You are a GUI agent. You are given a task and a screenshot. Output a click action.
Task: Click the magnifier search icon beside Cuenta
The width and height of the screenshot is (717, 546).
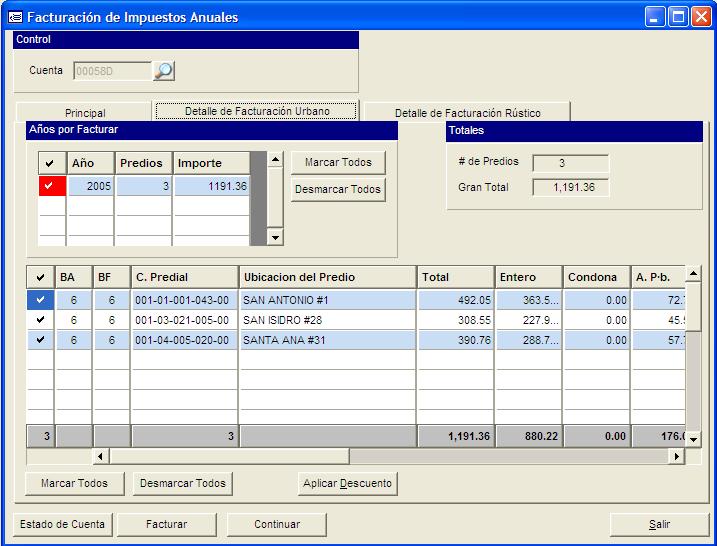coord(163,71)
